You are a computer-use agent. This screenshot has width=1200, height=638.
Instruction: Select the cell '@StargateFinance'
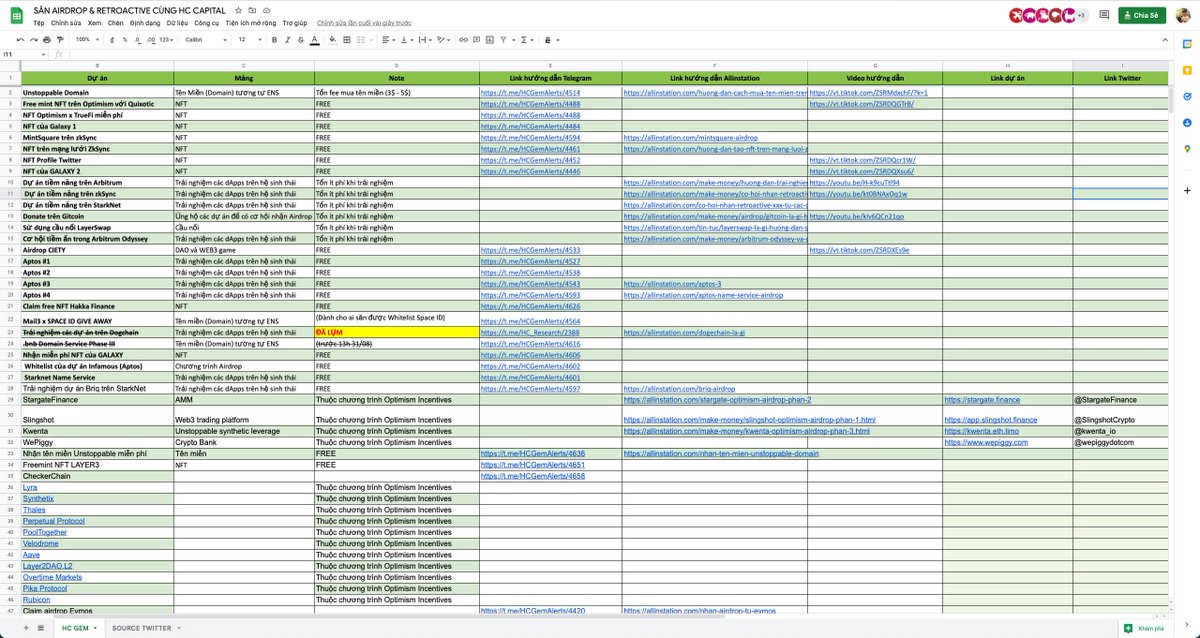point(1120,399)
